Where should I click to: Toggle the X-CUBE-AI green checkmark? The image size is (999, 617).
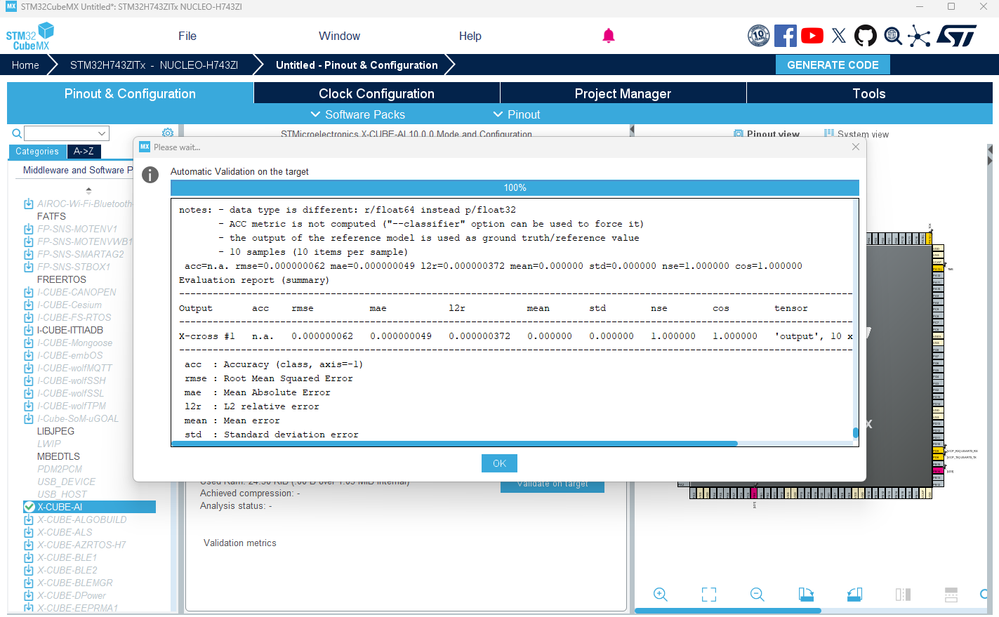pyautogui.click(x=29, y=507)
